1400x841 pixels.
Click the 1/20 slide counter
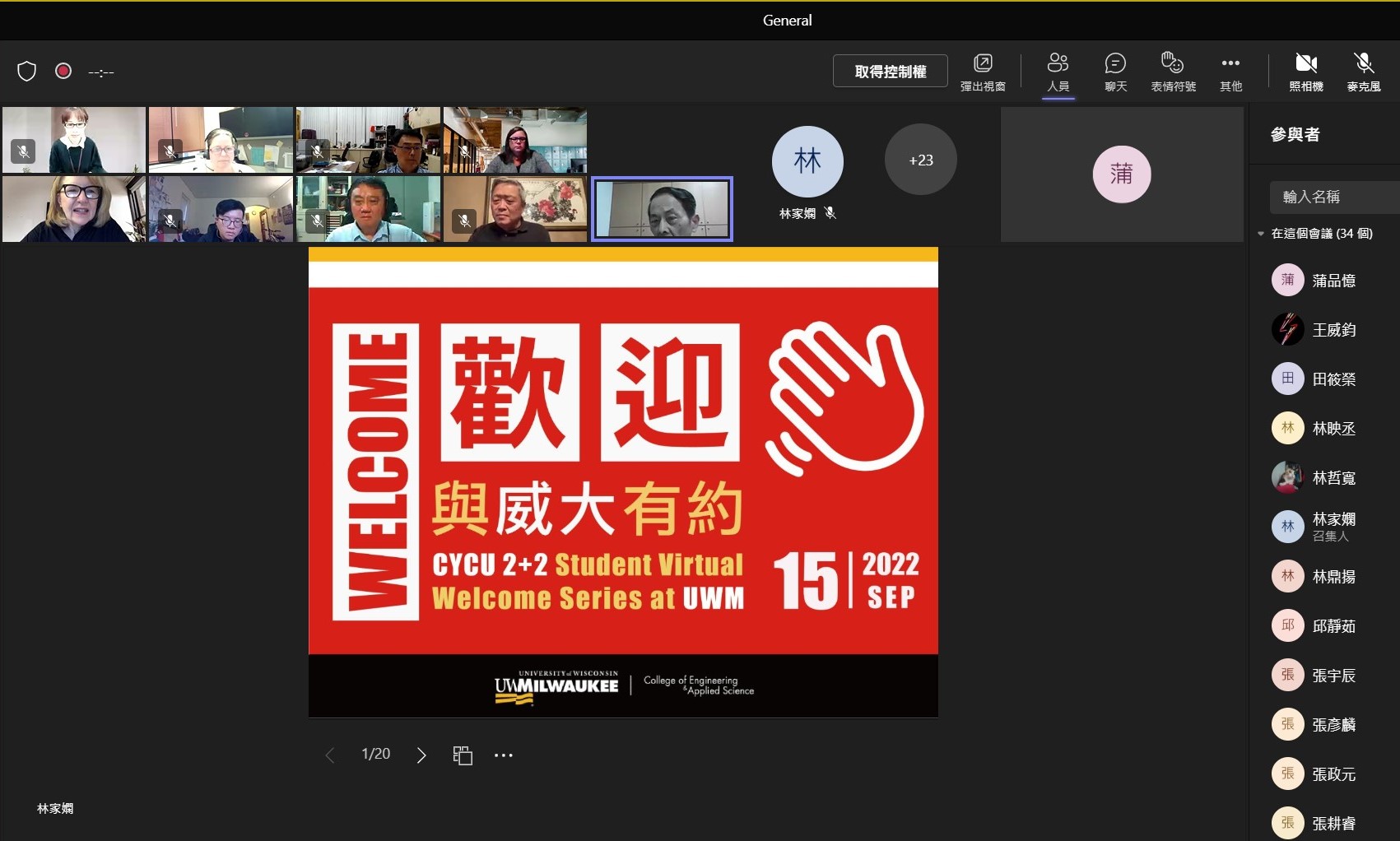pos(376,754)
